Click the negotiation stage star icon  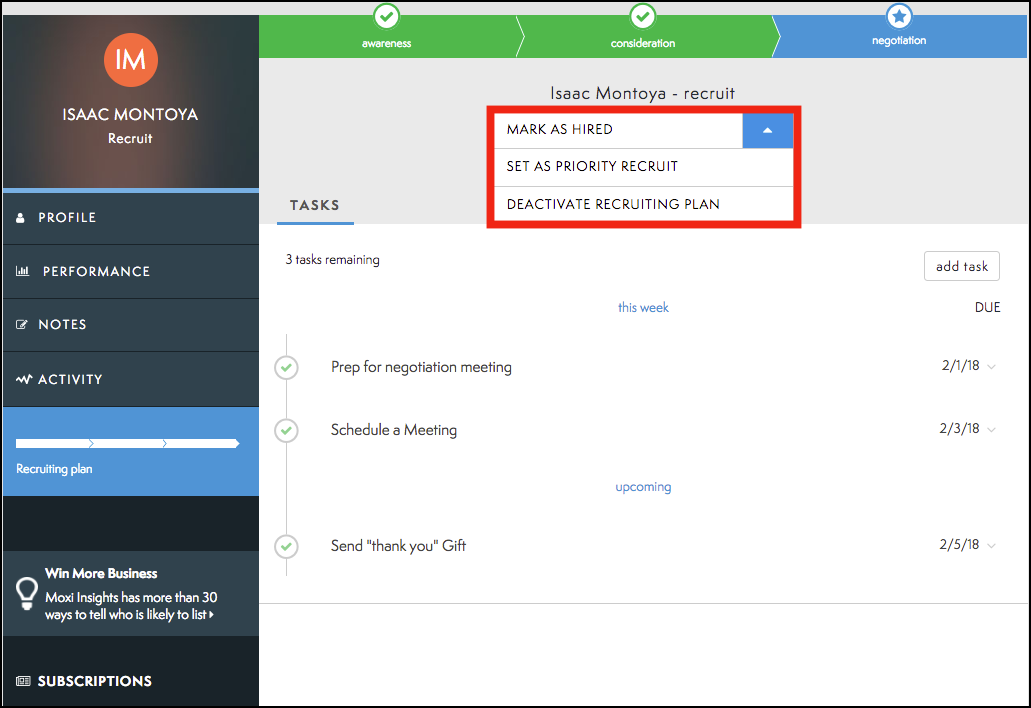click(x=899, y=16)
